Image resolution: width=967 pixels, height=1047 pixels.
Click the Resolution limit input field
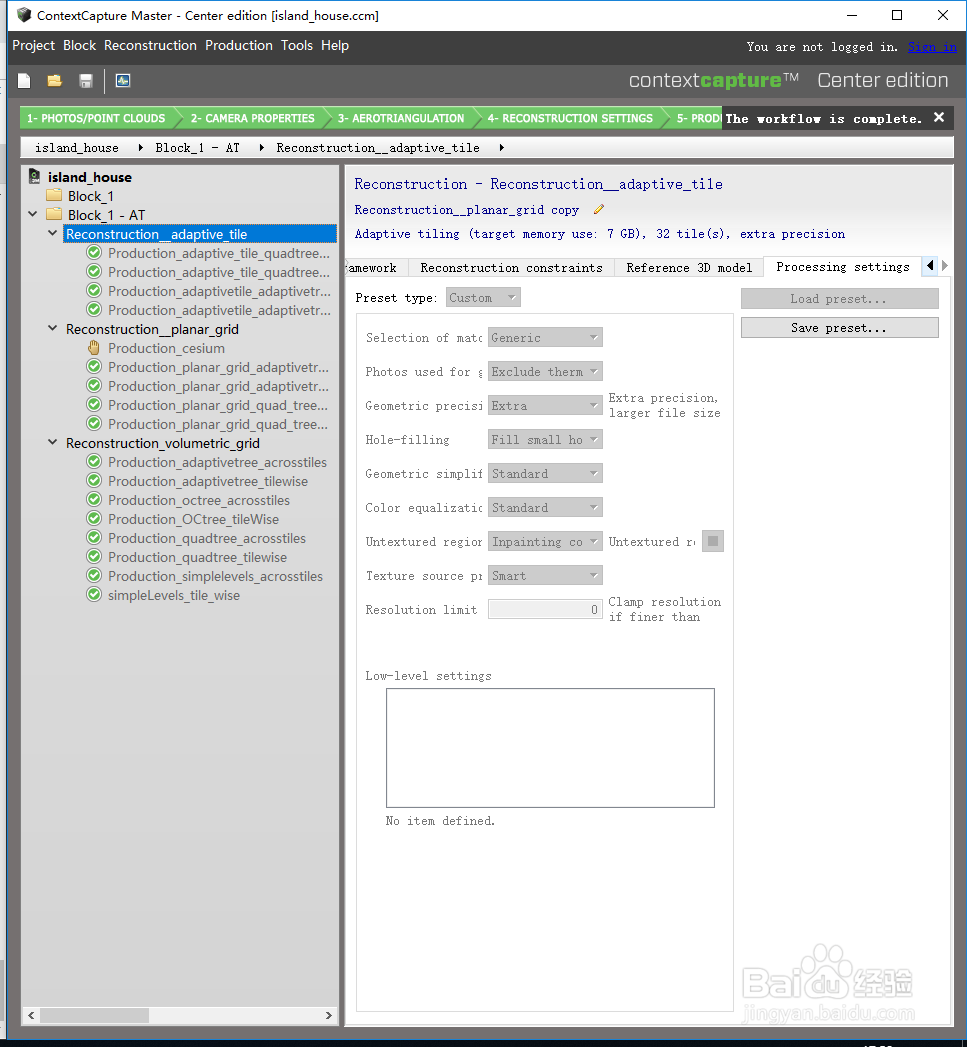(x=545, y=610)
